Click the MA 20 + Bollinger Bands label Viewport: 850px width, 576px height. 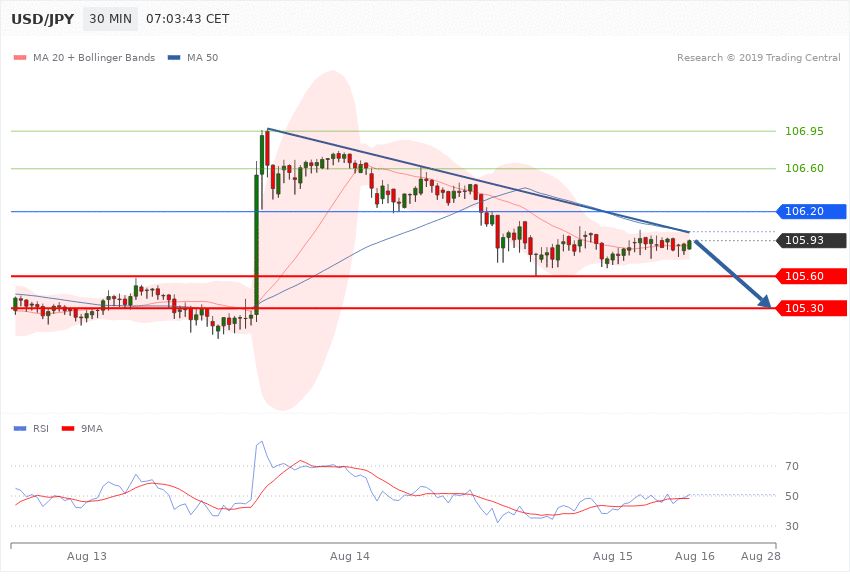pos(94,57)
